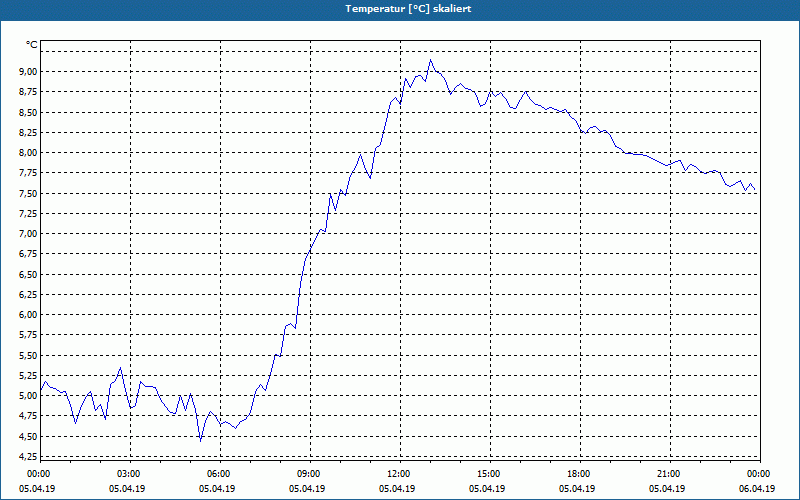
Task: Select the 4,50 y-axis value
Action: point(28,436)
